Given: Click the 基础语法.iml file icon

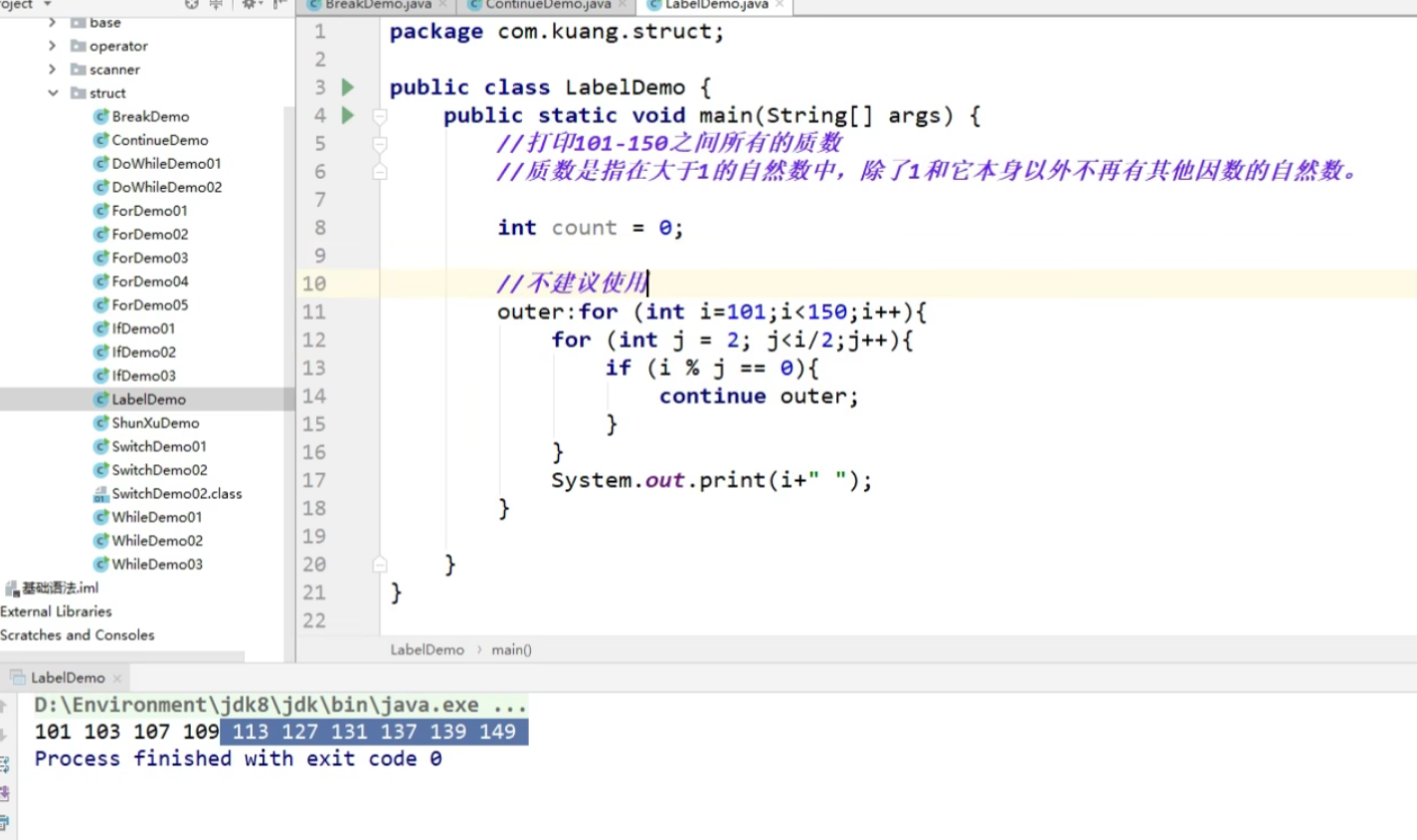Looking at the screenshot, I should [12, 588].
